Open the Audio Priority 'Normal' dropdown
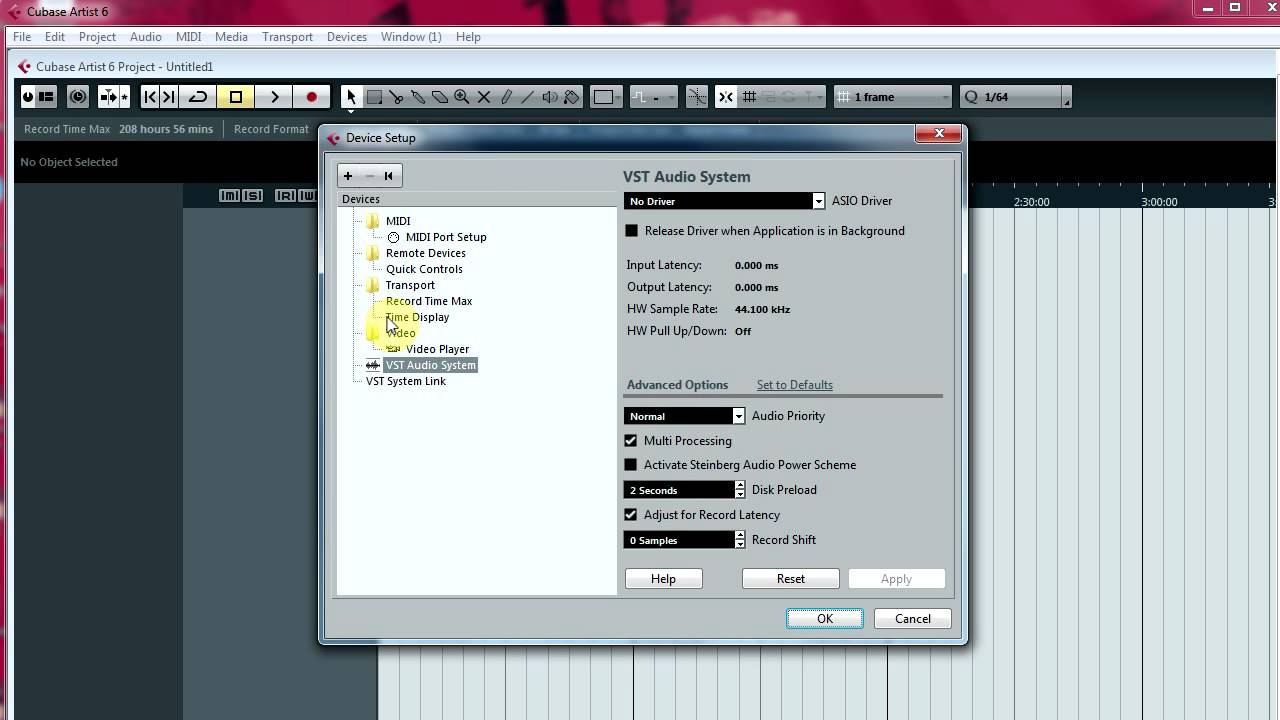Viewport: 1280px width, 720px height. [x=684, y=416]
